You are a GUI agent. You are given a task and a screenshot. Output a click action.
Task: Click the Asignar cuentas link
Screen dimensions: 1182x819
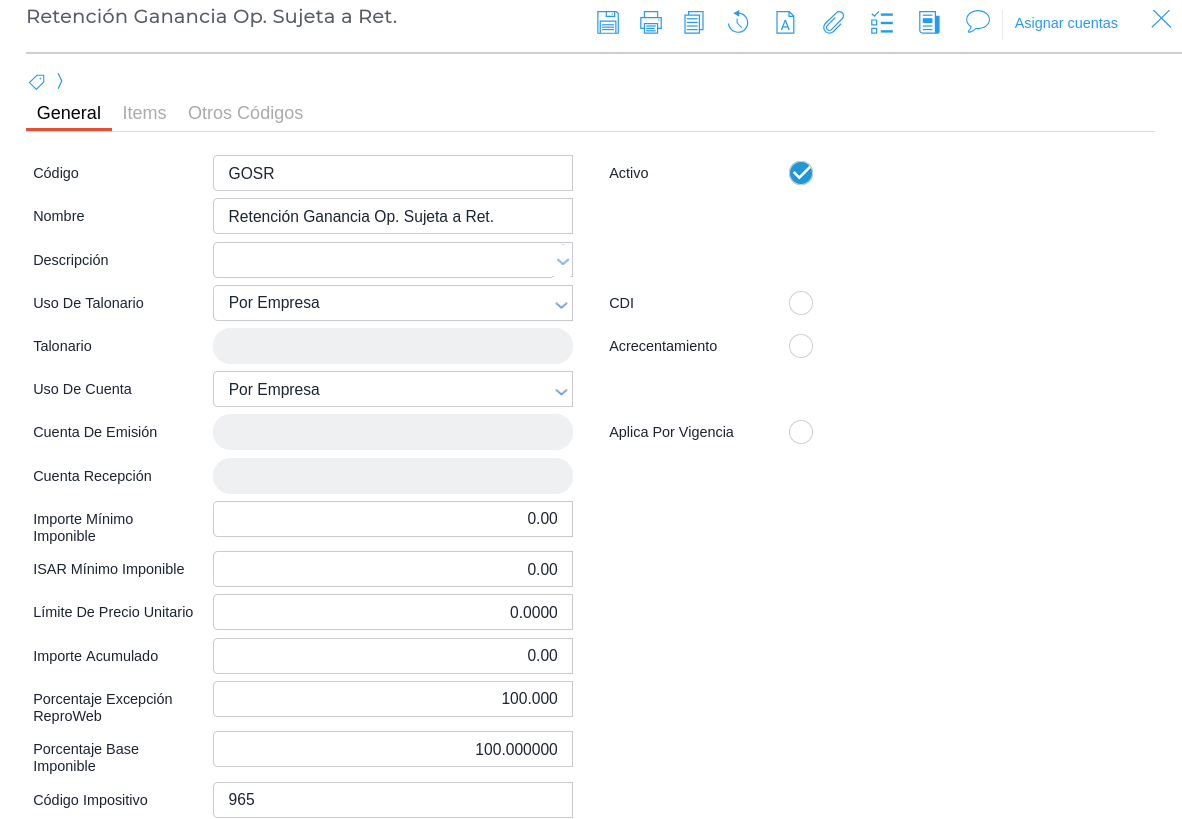tap(1066, 23)
